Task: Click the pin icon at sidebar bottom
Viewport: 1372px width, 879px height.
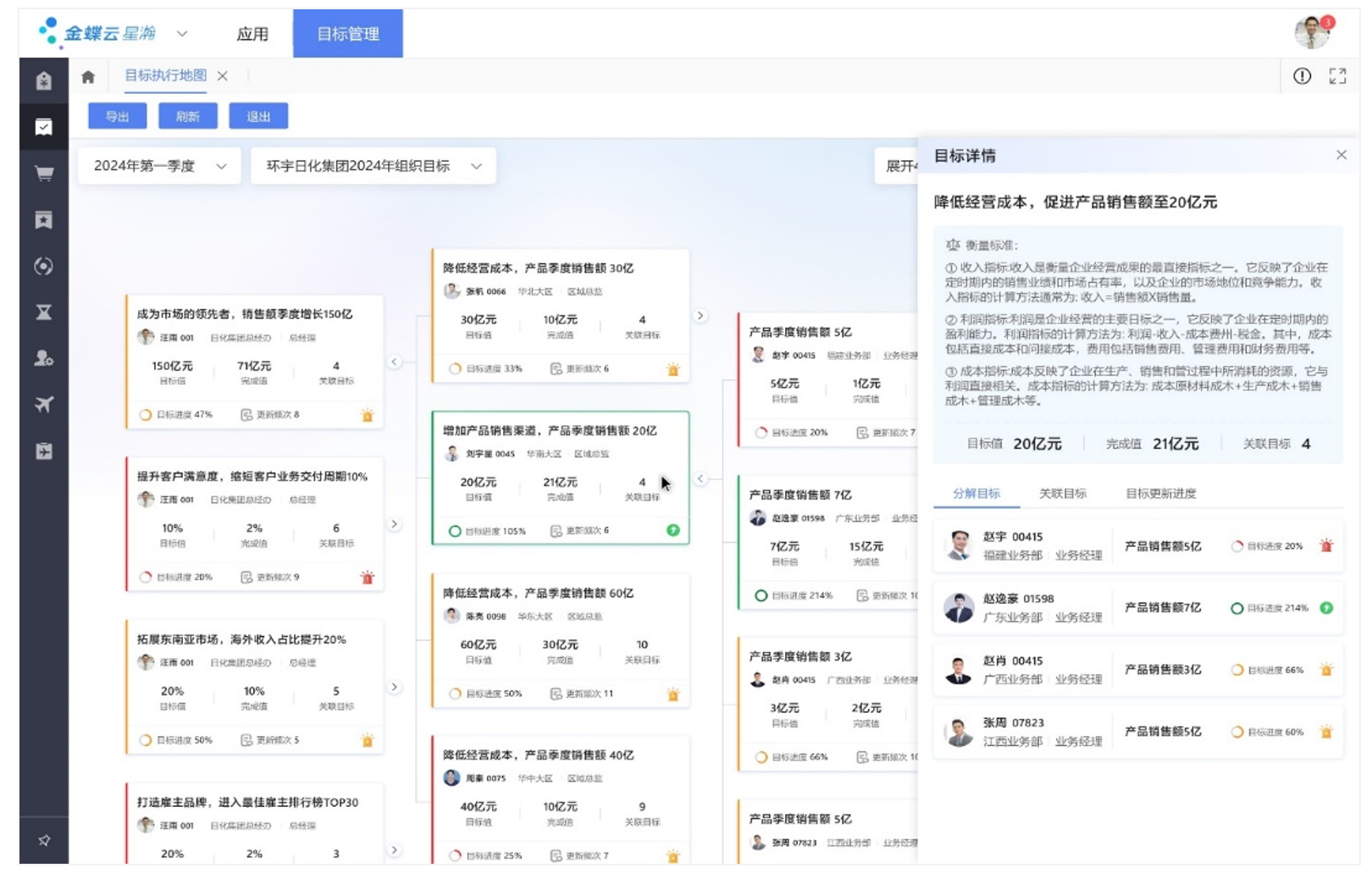Action: (x=44, y=840)
